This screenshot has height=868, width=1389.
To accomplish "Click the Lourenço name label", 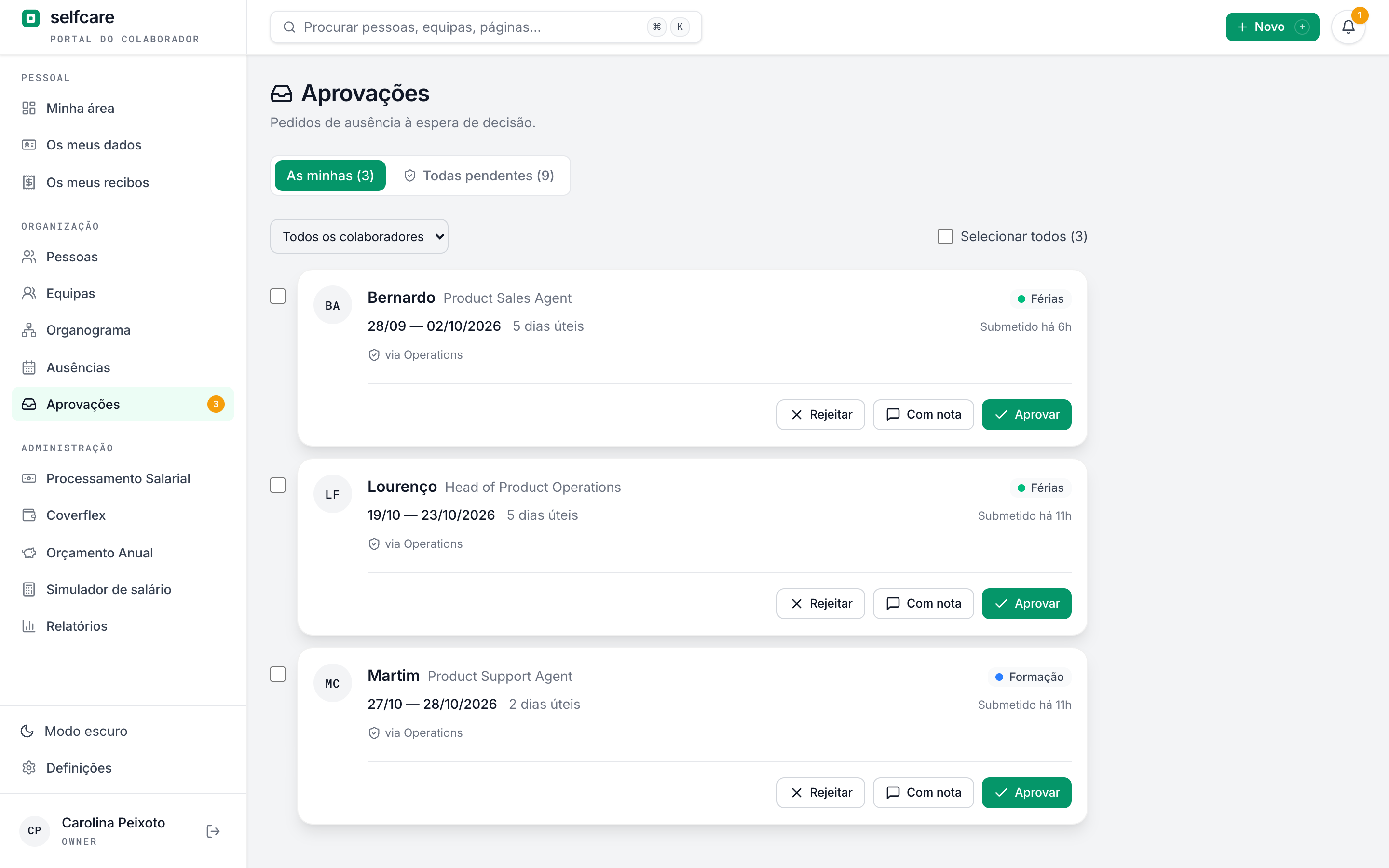I will pos(402,487).
